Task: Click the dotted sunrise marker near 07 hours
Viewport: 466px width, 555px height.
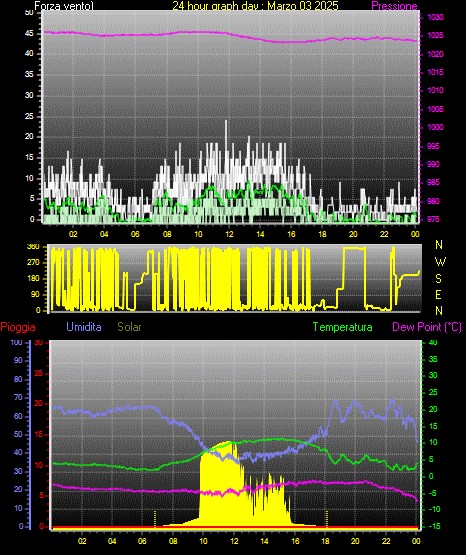Action: (155, 519)
